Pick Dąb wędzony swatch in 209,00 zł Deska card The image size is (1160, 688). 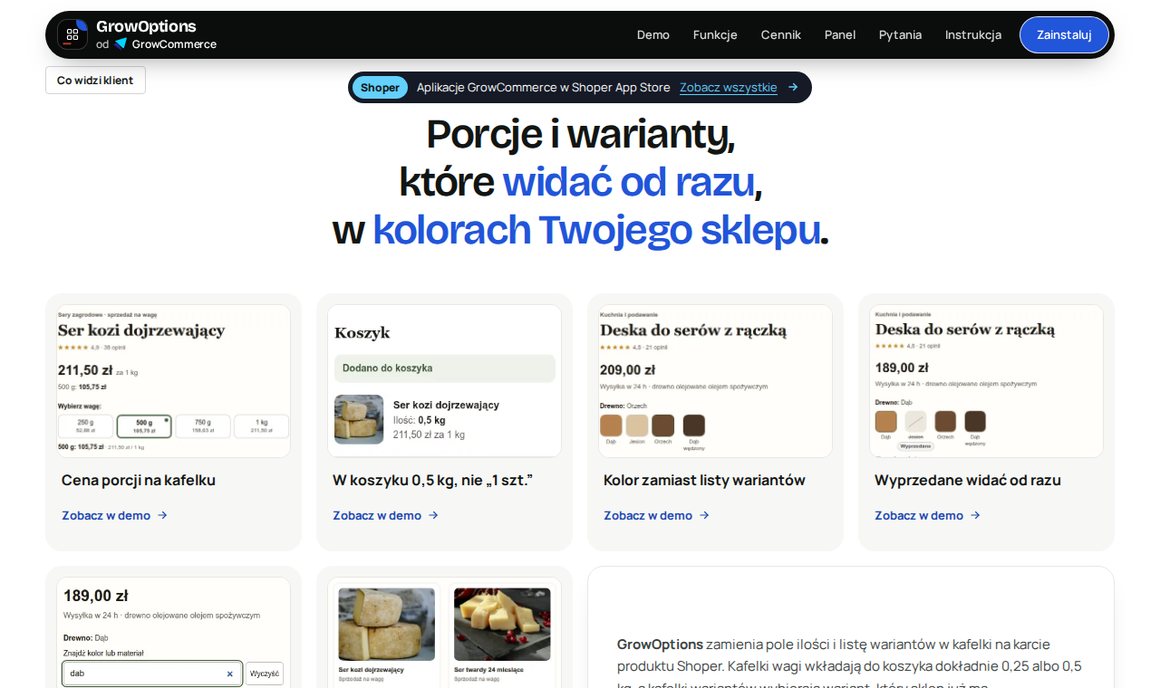click(694, 425)
